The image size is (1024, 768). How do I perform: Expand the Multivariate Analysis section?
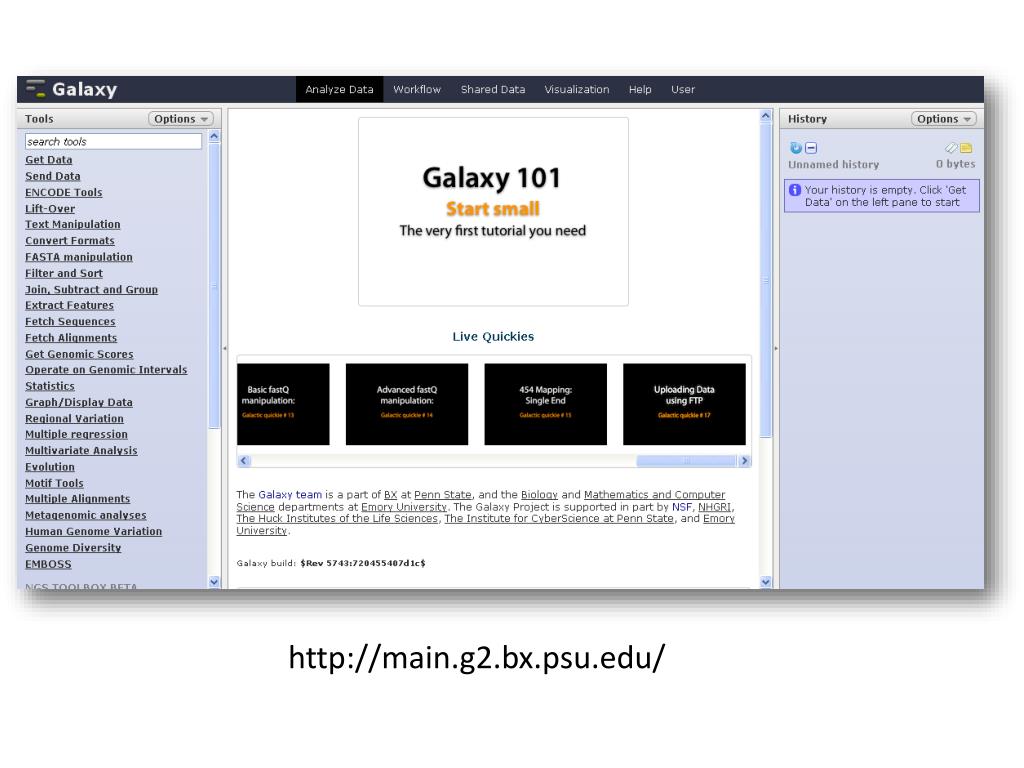[82, 451]
